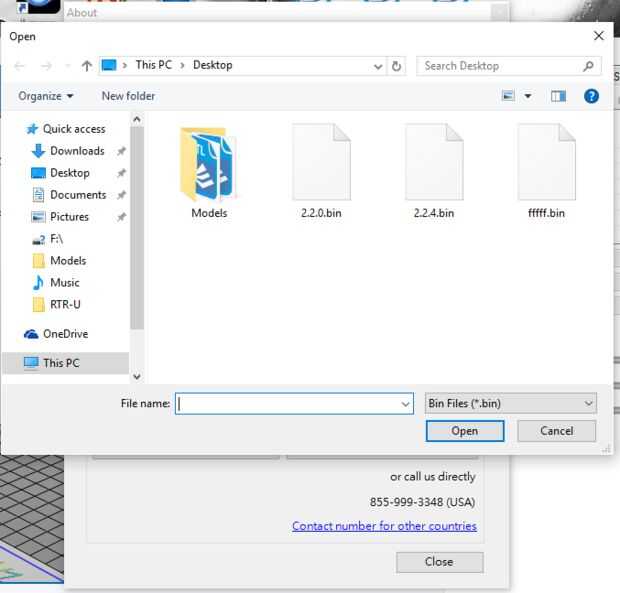The height and width of the screenshot is (593, 620).
Task: Select This PC in navigation pane
Action: point(66,363)
